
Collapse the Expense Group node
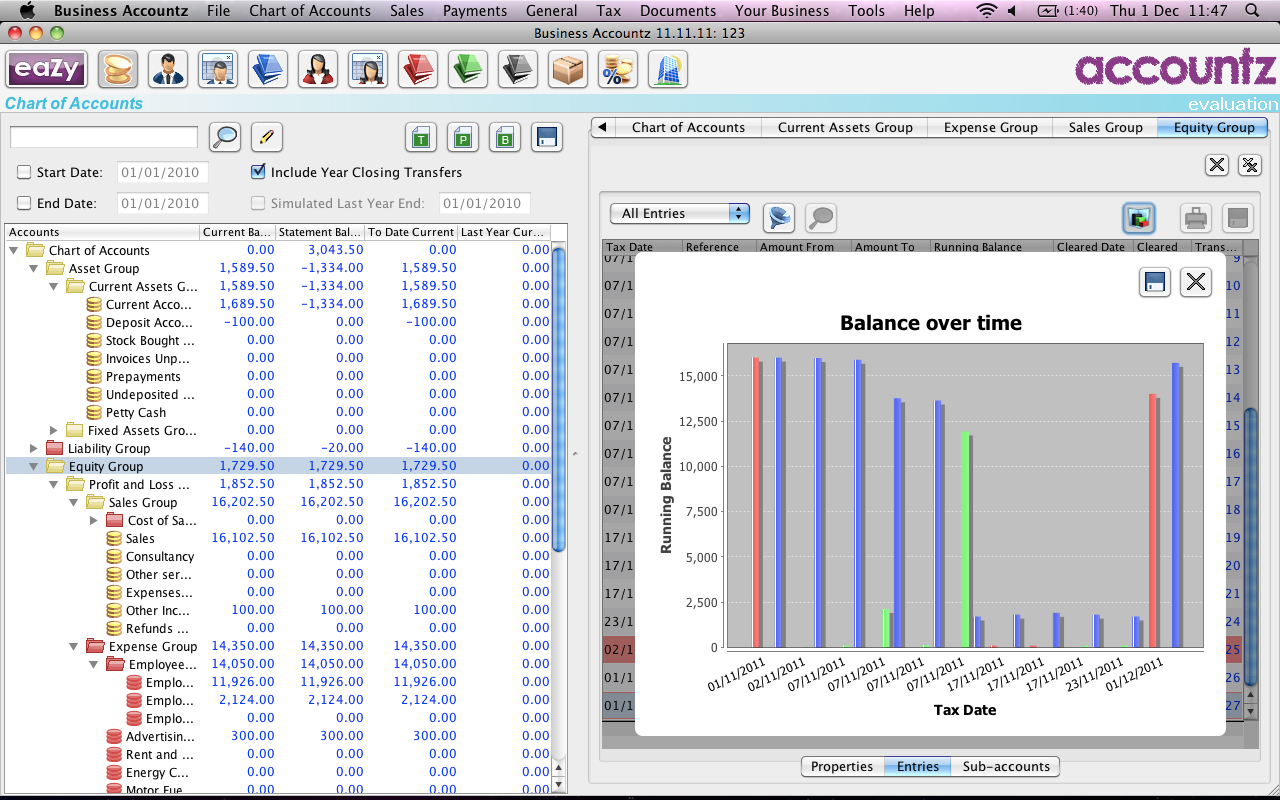point(74,646)
